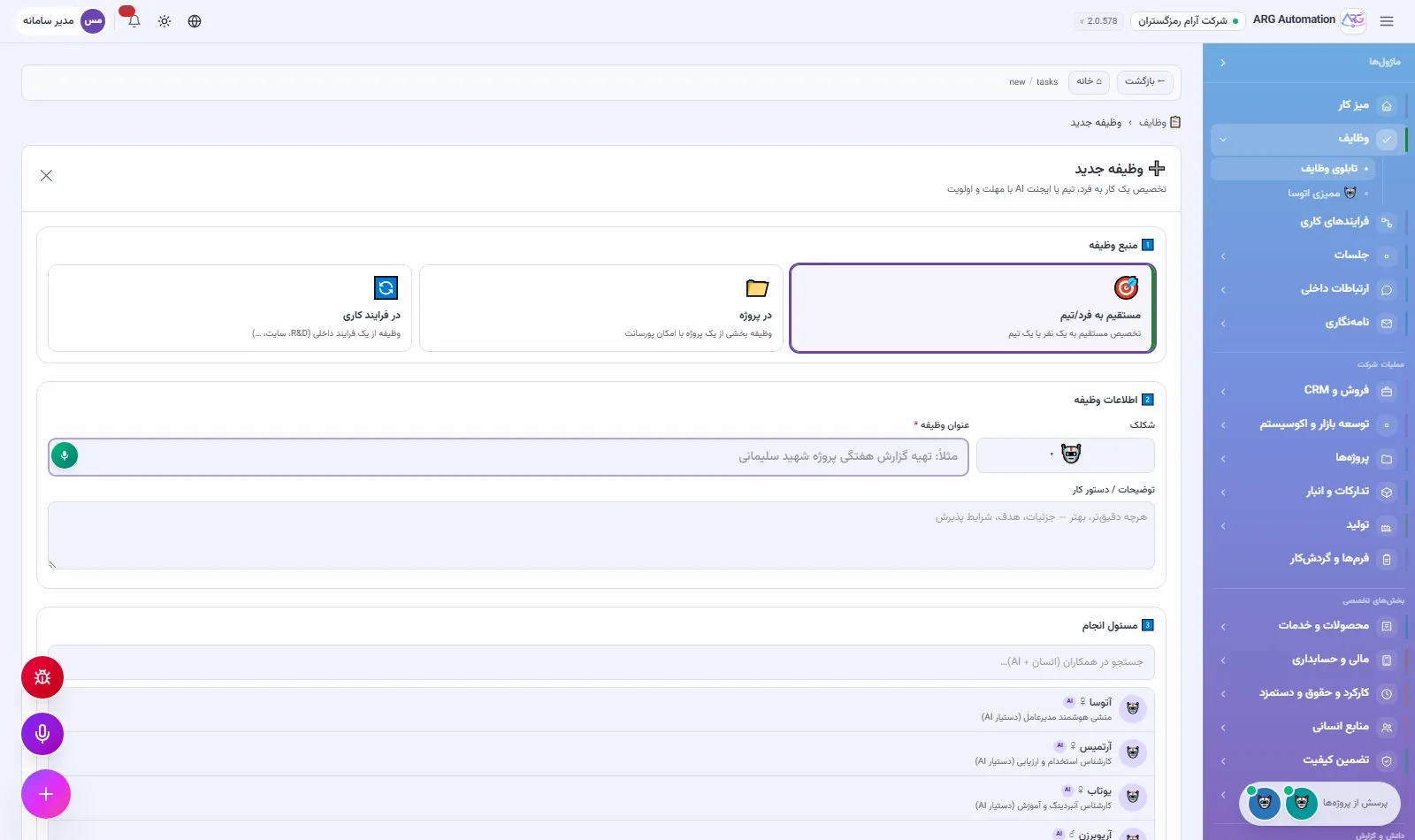Click the توضیحات description text area
This screenshot has height=840, width=1415.
[x=601, y=536]
